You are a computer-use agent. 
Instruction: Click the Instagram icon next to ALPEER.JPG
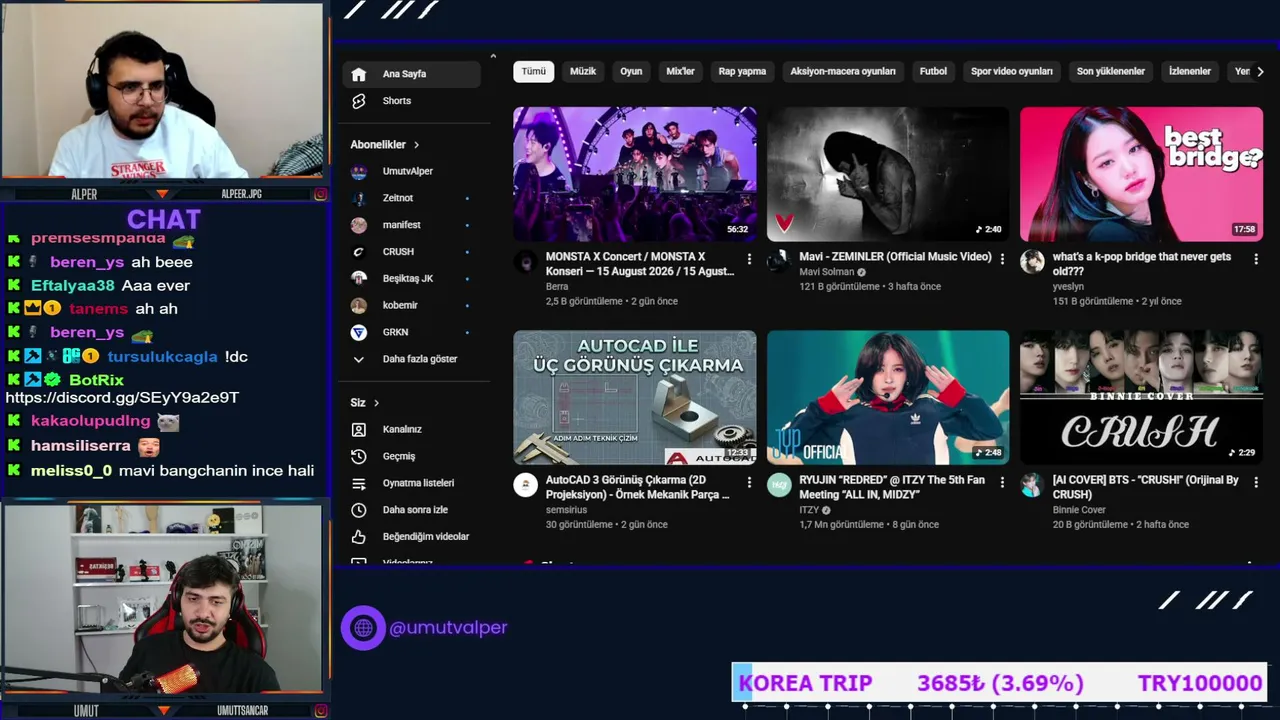pyautogui.click(x=321, y=194)
